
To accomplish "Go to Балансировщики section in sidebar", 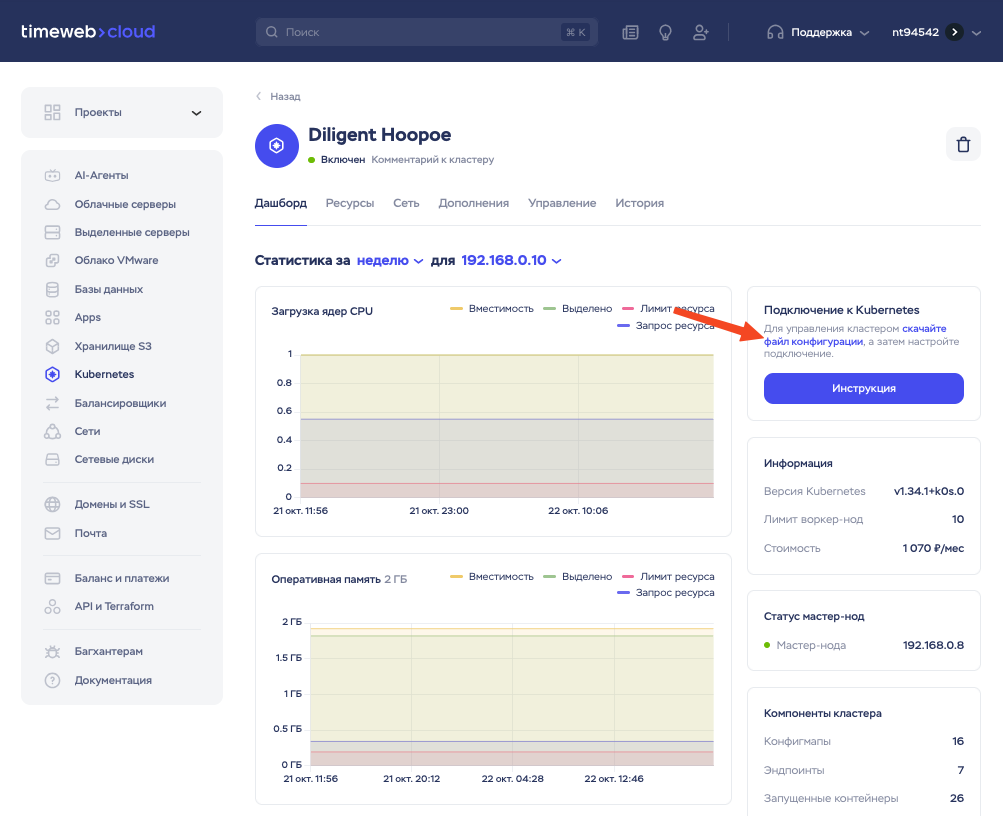I will (x=120, y=403).
